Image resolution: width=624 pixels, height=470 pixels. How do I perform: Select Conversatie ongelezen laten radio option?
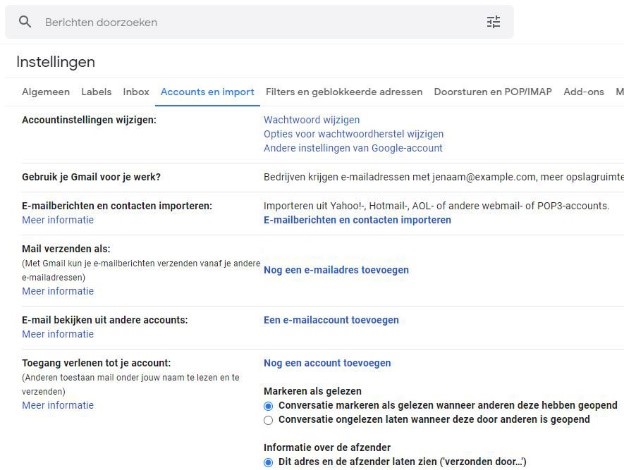[x=268, y=420]
